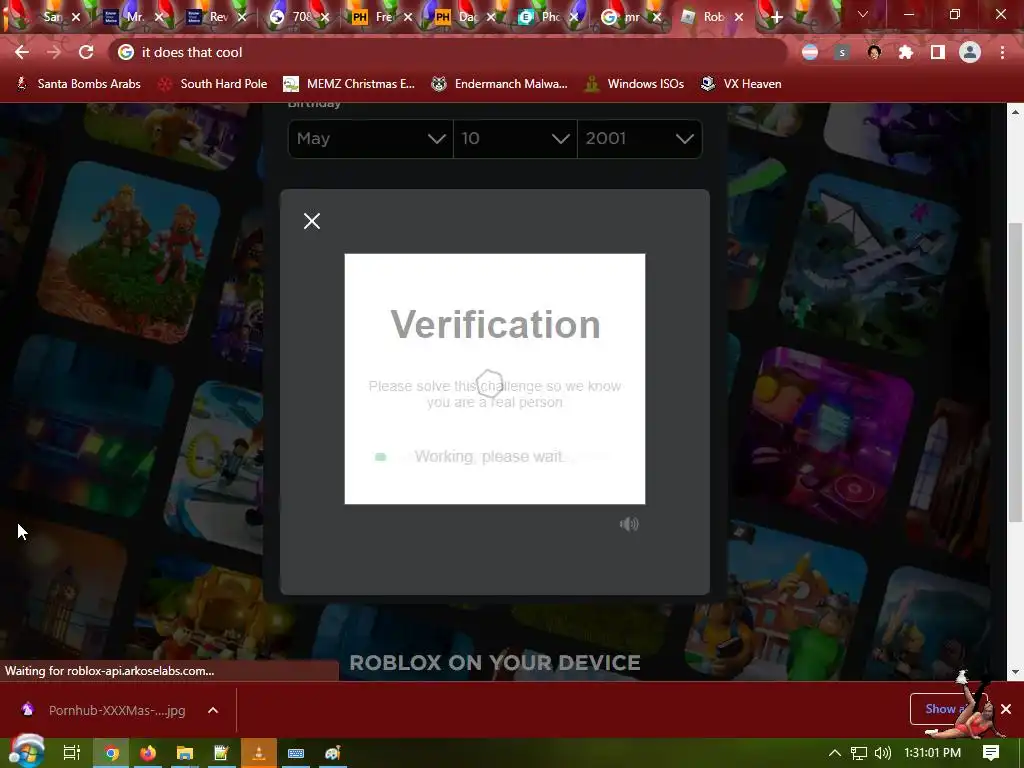Close the active Roblox tab

[739, 17]
